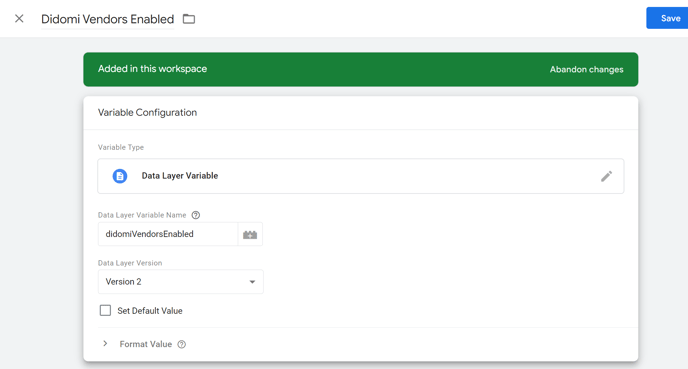The image size is (688, 369).
Task: Select the Data Layer Variable type row
Action: point(361,176)
